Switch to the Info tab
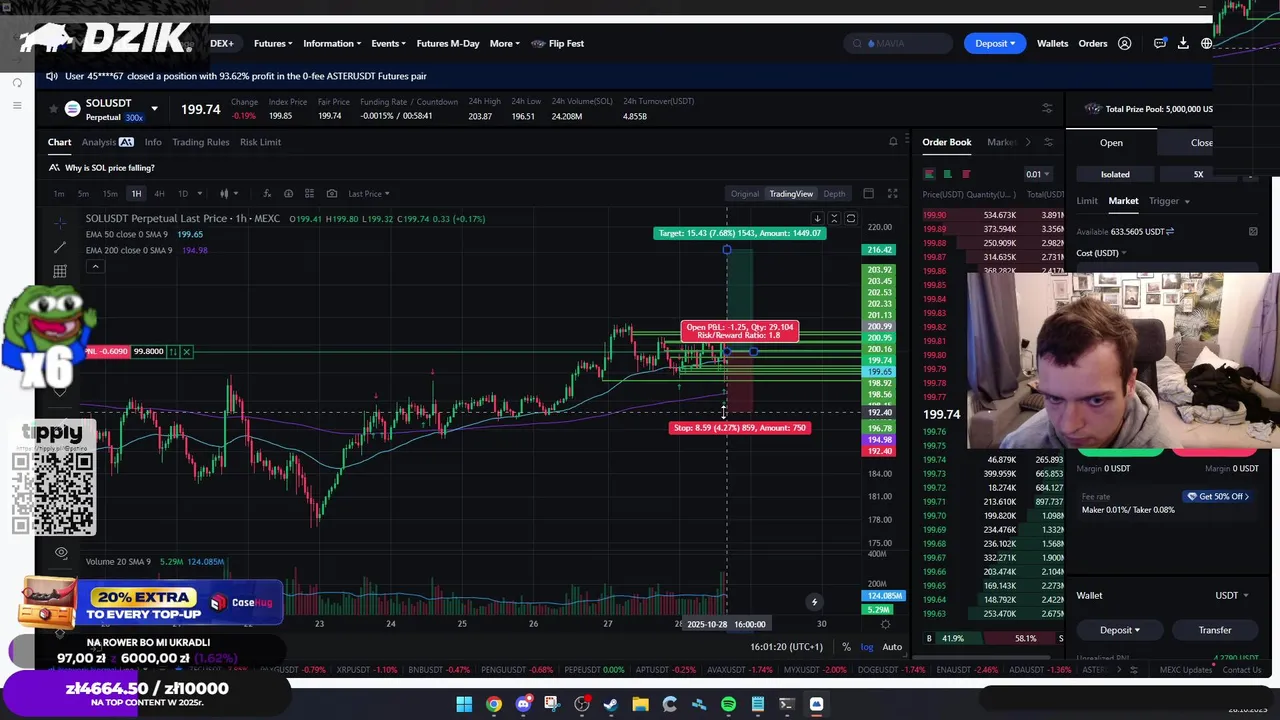This screenshot has width=1280, height=720. click(153, 142)
